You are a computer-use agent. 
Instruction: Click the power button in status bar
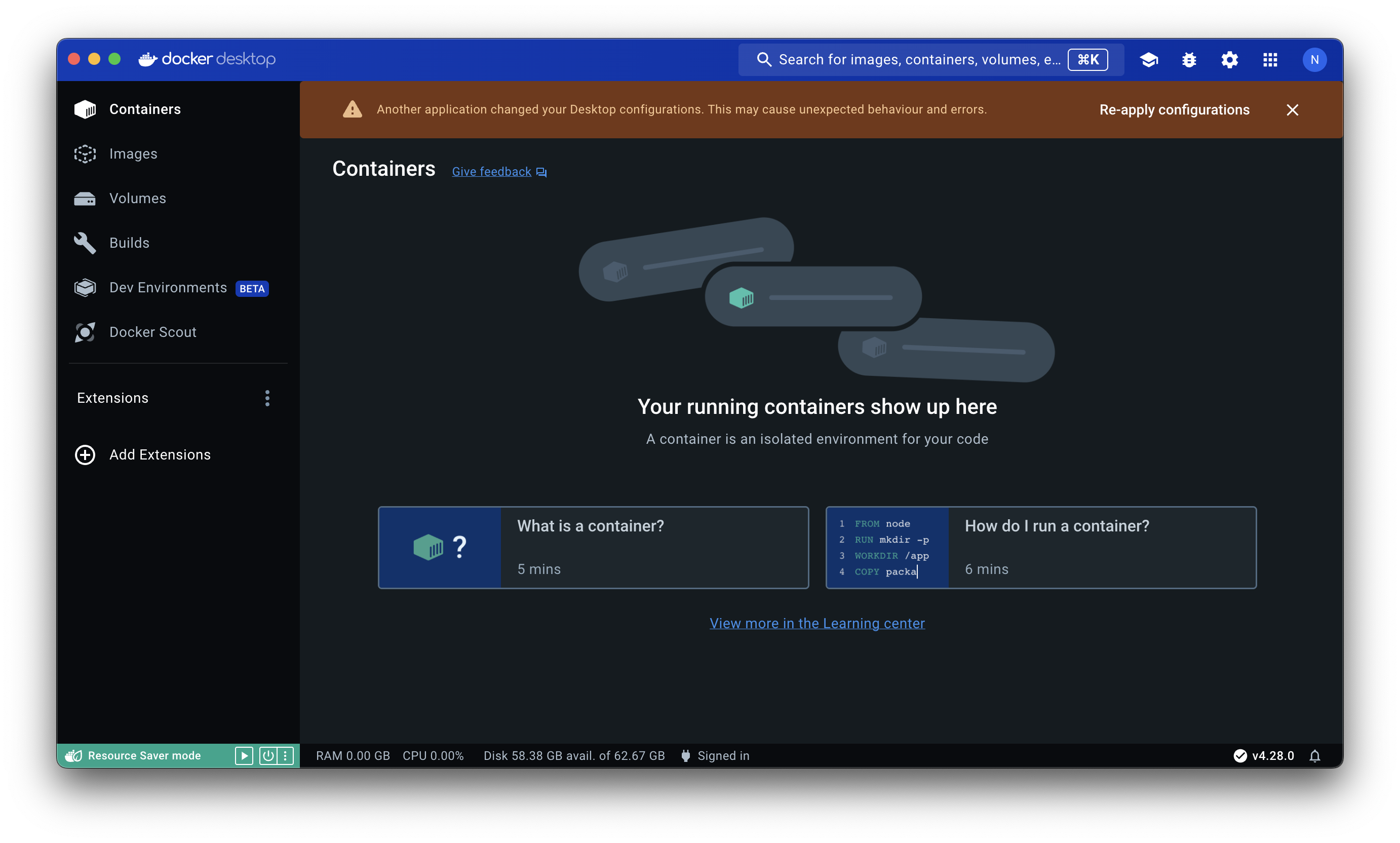(x=268, y=755)
